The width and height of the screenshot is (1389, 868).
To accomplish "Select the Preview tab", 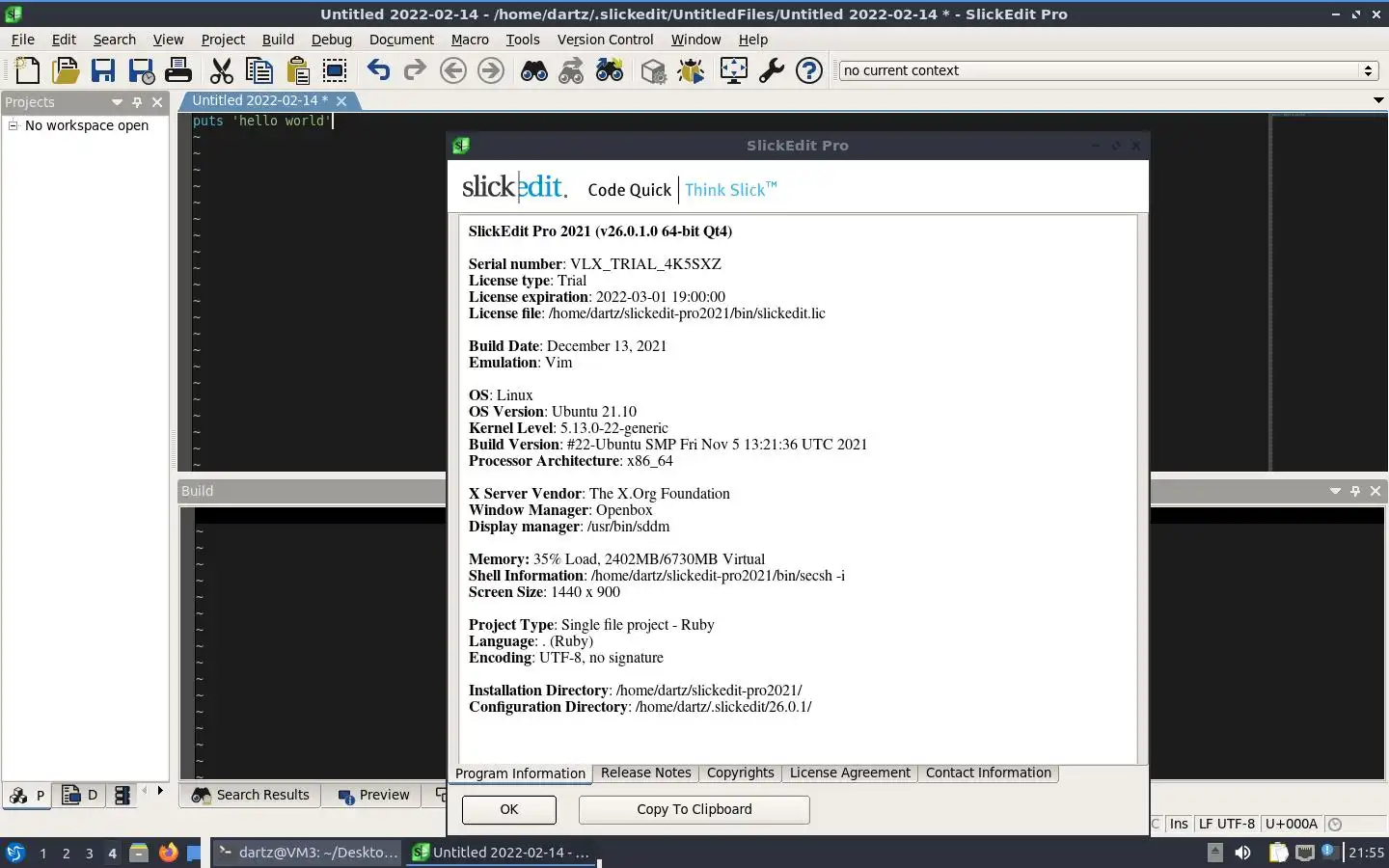I will 374,795.
